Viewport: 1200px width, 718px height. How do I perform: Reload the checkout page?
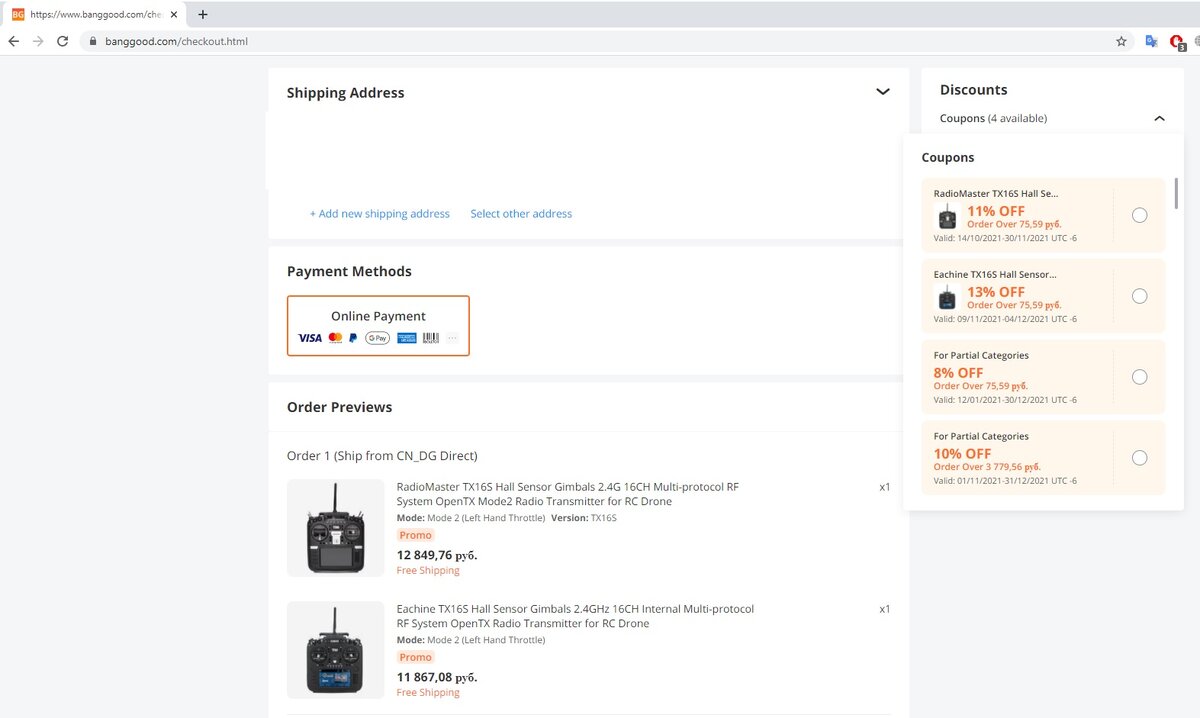(x=63, y=41)
